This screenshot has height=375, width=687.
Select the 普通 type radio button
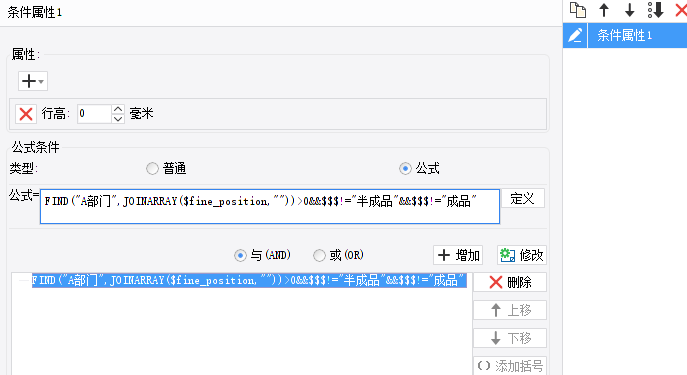152,168
